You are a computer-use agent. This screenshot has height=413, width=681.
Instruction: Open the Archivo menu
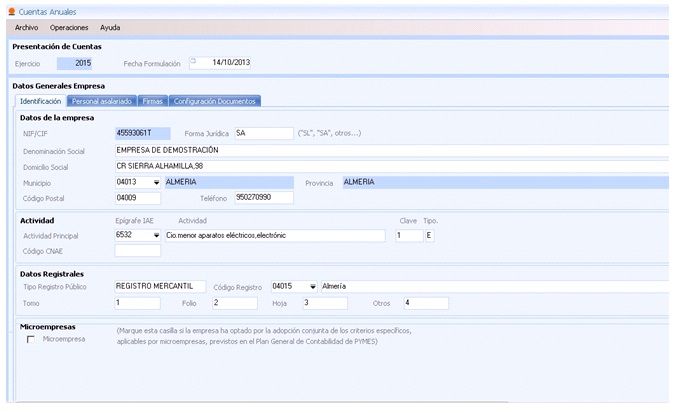pyautogui.click(x=26, y=27)
